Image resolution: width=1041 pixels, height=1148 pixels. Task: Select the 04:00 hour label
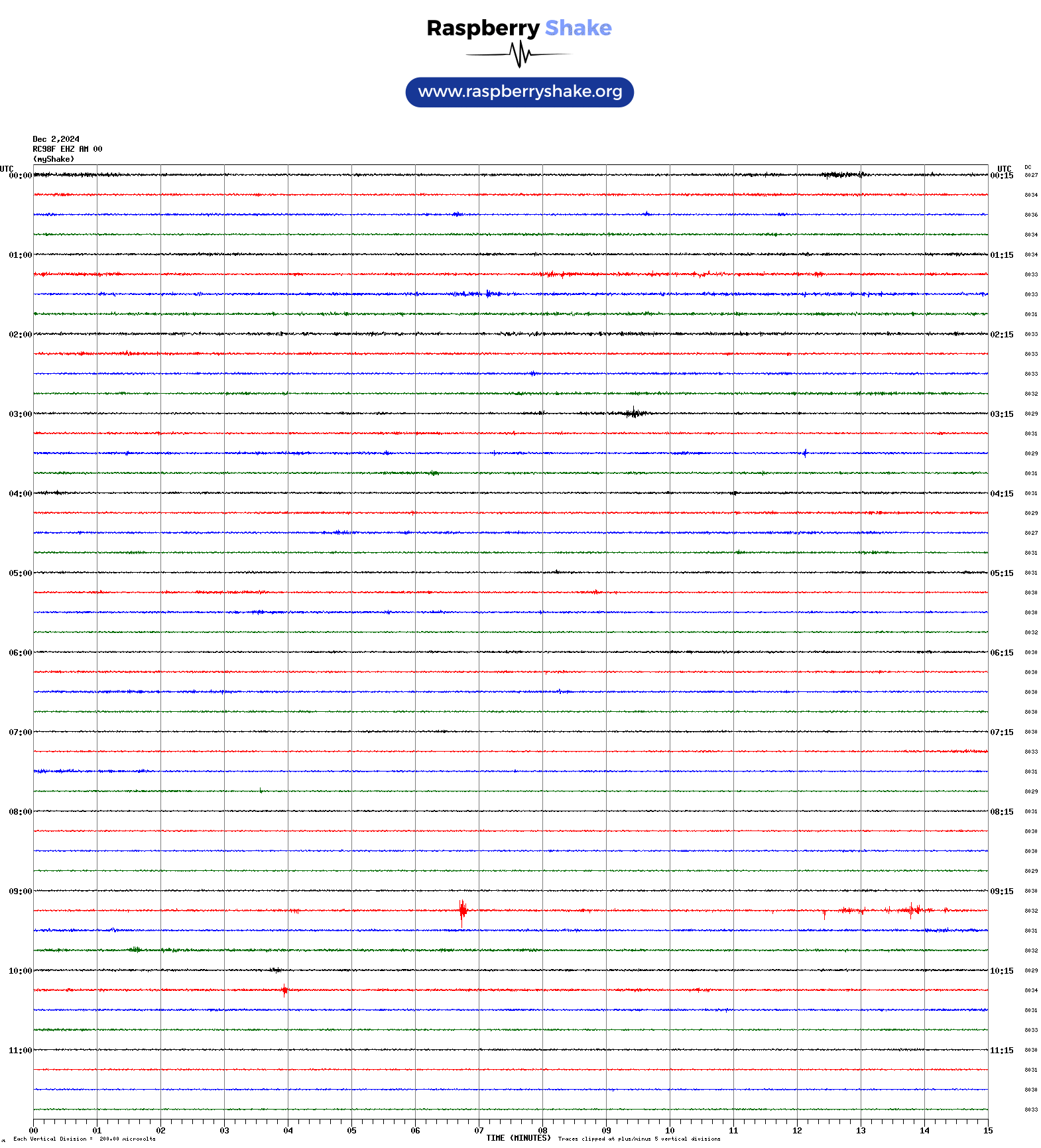[21, 494]
